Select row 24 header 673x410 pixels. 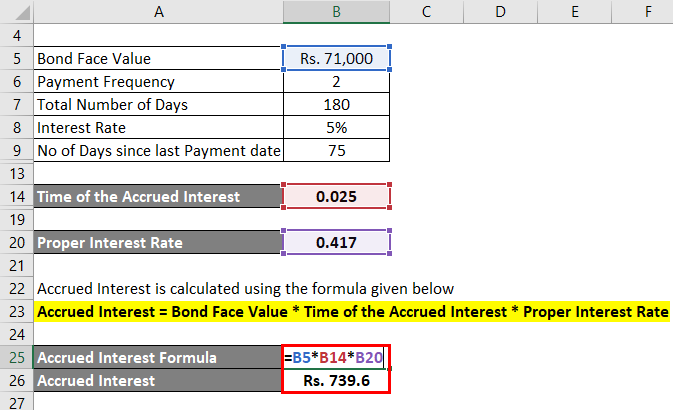pyautogui.click(x=17, y=334)
